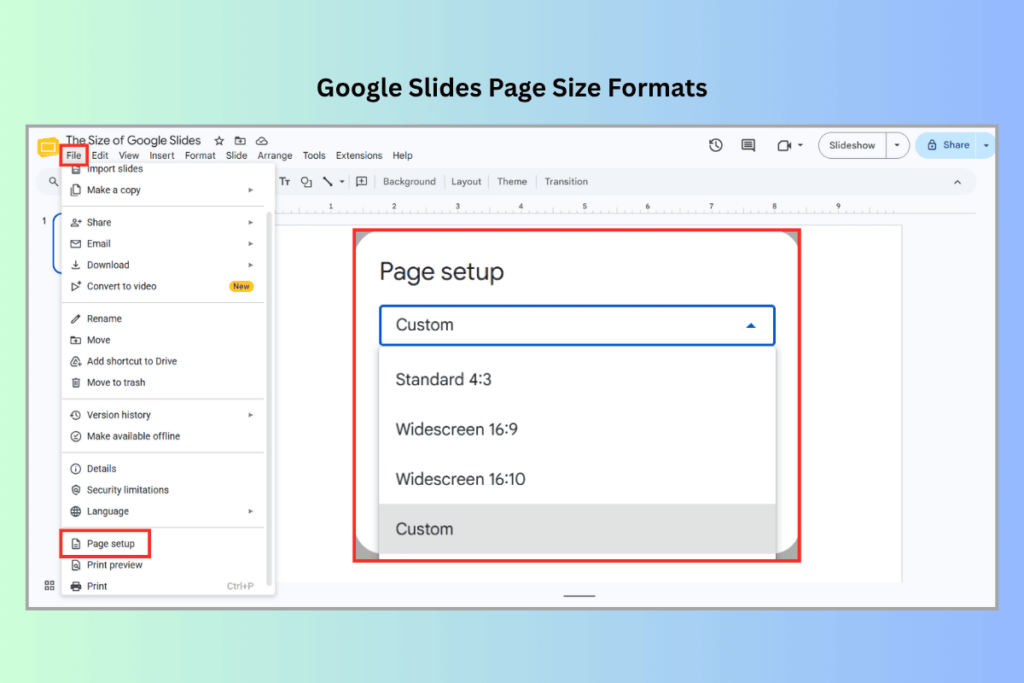Open the Insert menu

(161, 155)
